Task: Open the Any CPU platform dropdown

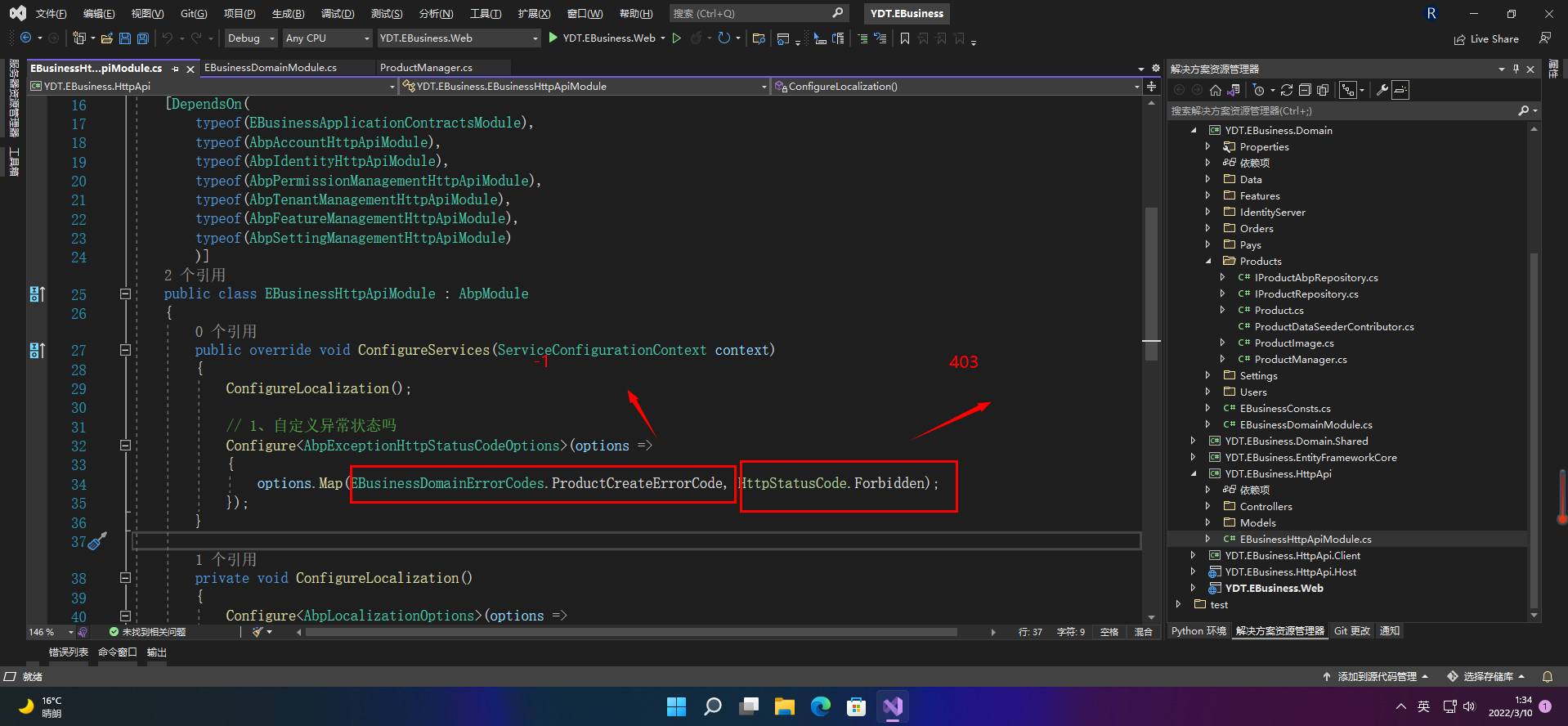Action: [x=327, y=38]
